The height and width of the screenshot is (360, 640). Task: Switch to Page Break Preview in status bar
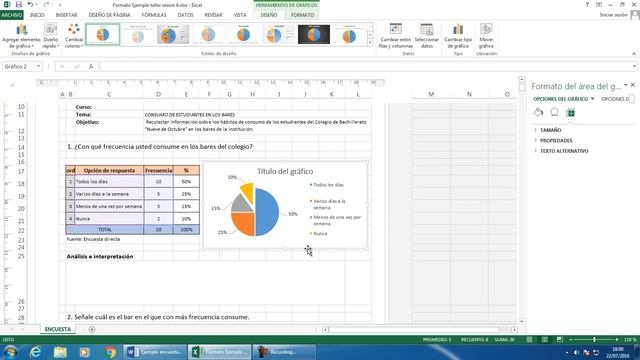pyautogui.click(x=560, y=340)
